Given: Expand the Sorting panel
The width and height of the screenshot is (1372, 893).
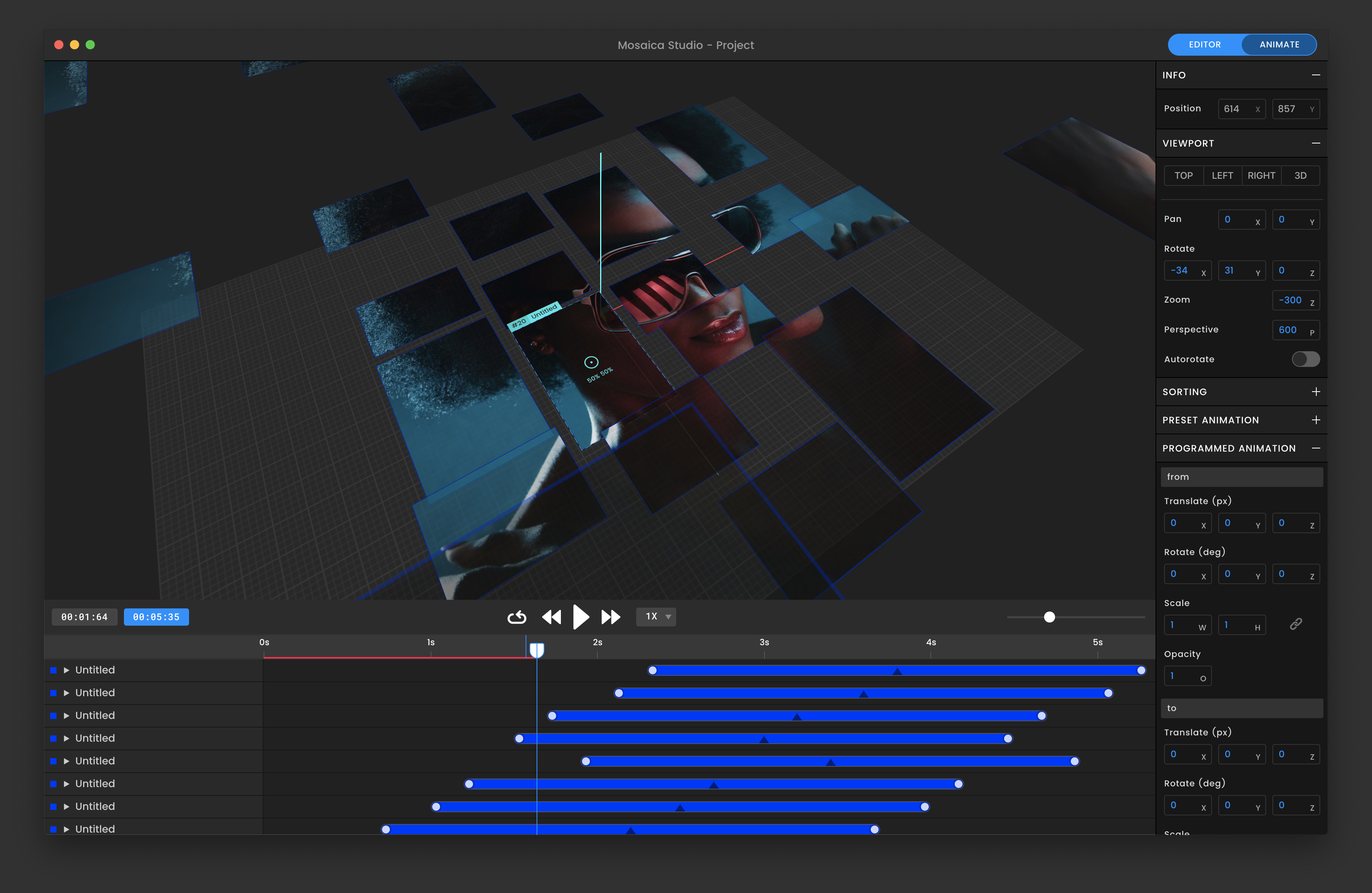Looking at the screenshot, I should [1316, 392].
